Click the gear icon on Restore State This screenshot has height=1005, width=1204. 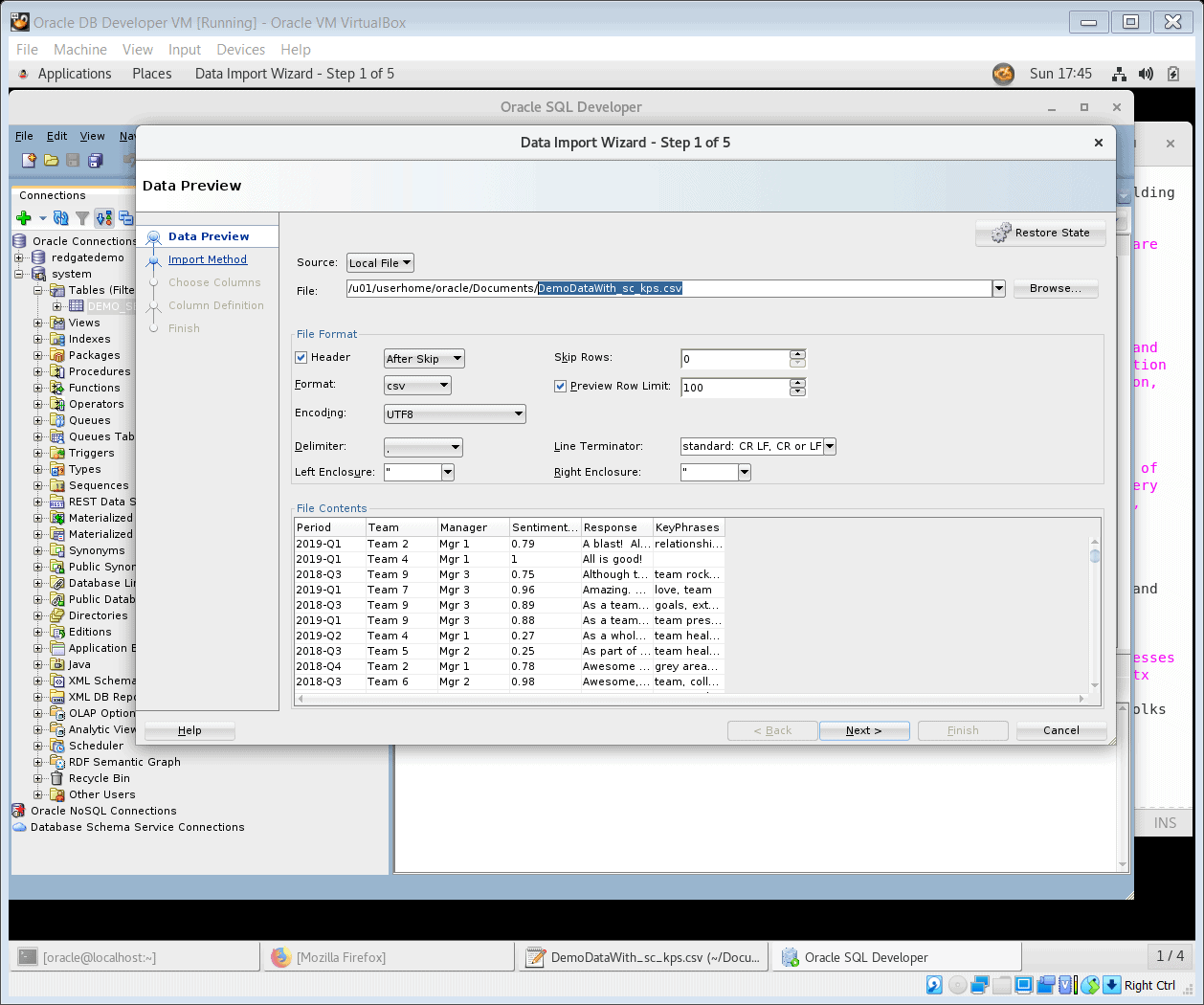1001,233
